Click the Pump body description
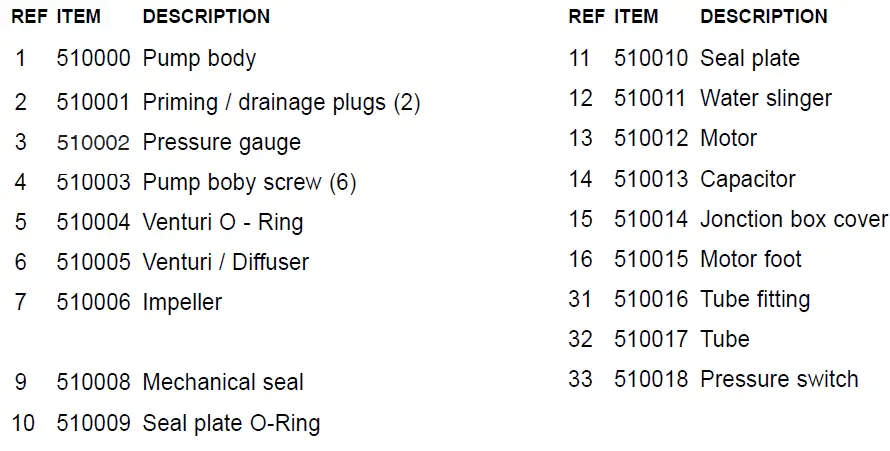Viewport: 890px width, 451px height. pyautogui.click(x=199, y=59)
